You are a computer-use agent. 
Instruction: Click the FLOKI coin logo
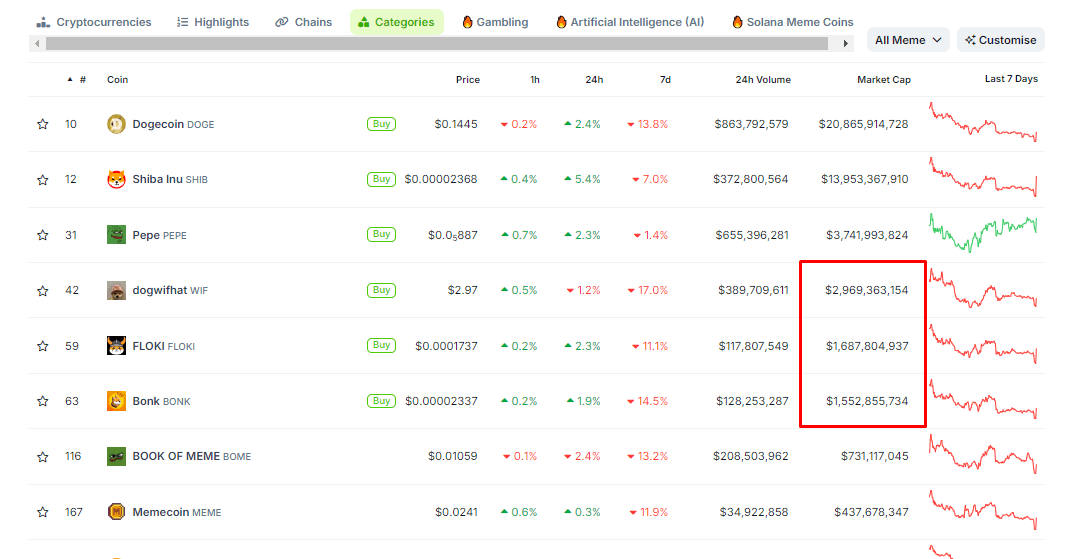116,346
